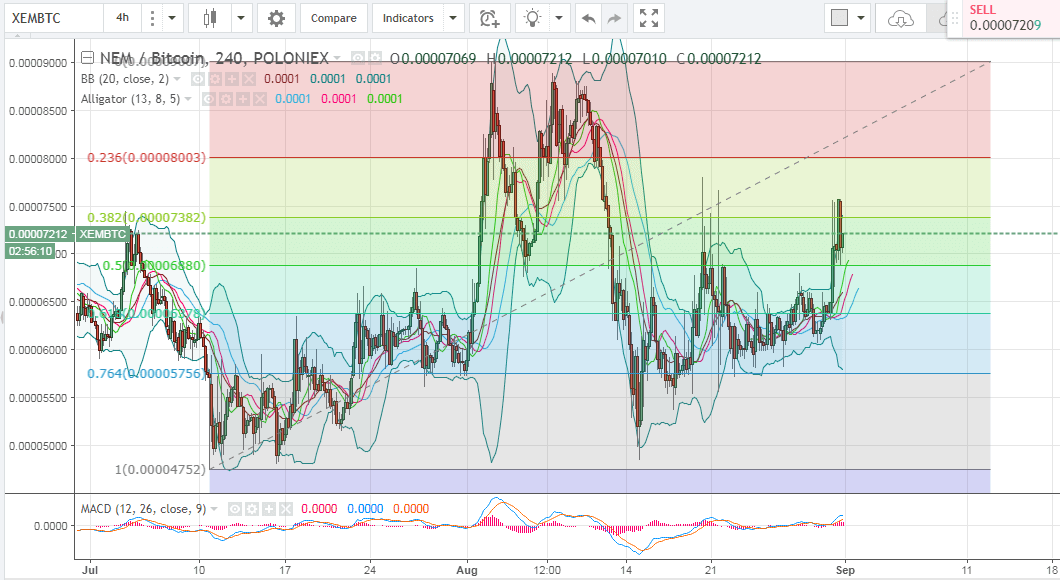Click the BB (20, close, 2) indicator title

pyautogui.click(x=125, y=79)
